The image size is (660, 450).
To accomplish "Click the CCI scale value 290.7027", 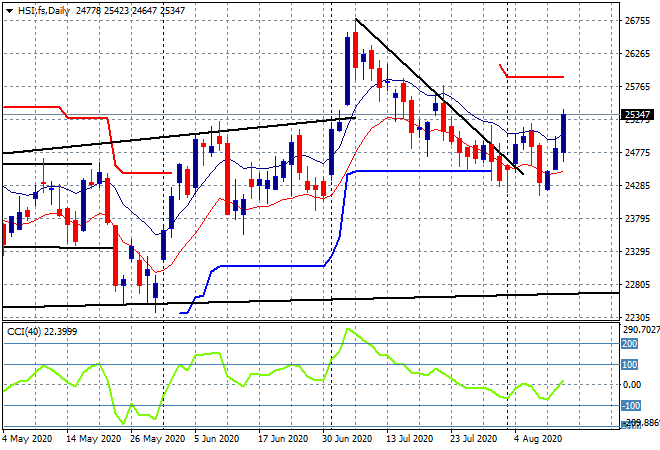I will (641, 330).
